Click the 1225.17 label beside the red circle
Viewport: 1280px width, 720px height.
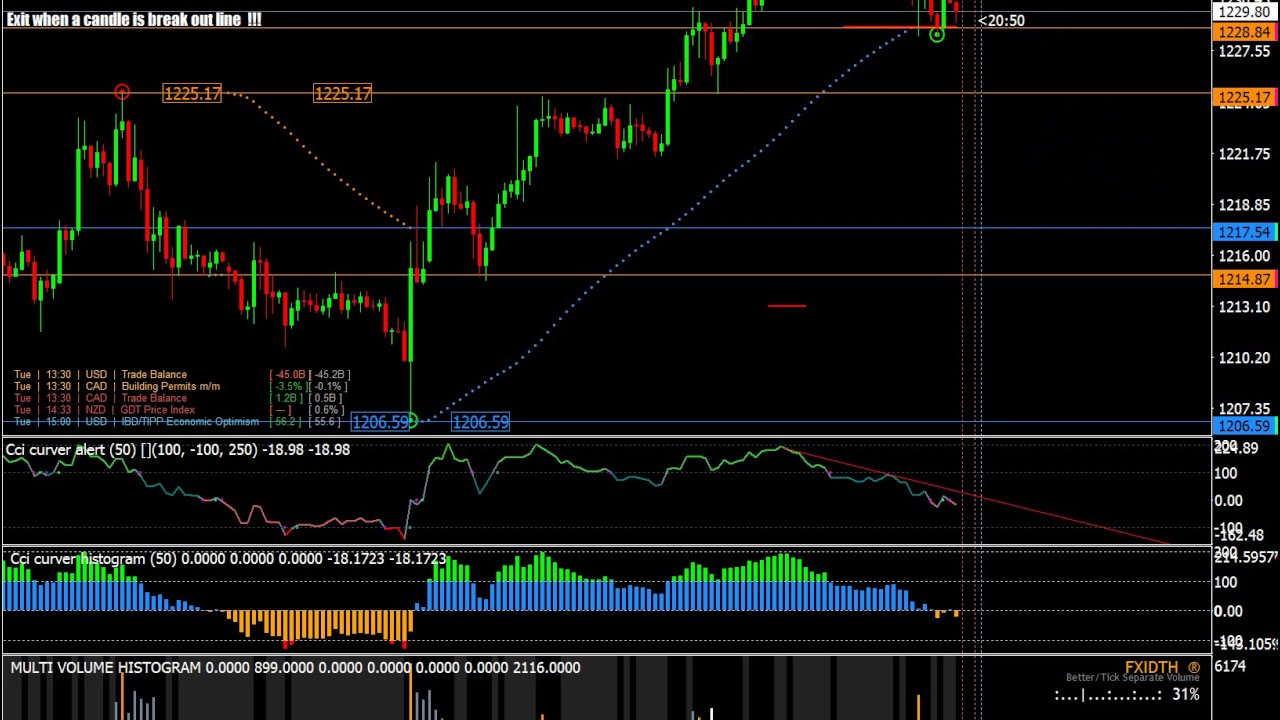[191, 93]
